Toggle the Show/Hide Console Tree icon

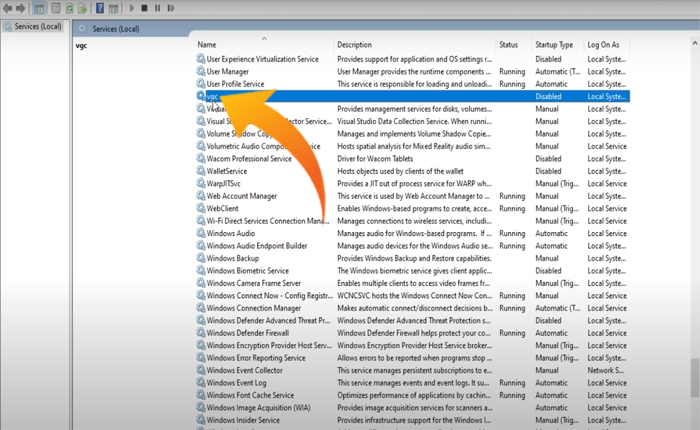[x=38, y=8]
